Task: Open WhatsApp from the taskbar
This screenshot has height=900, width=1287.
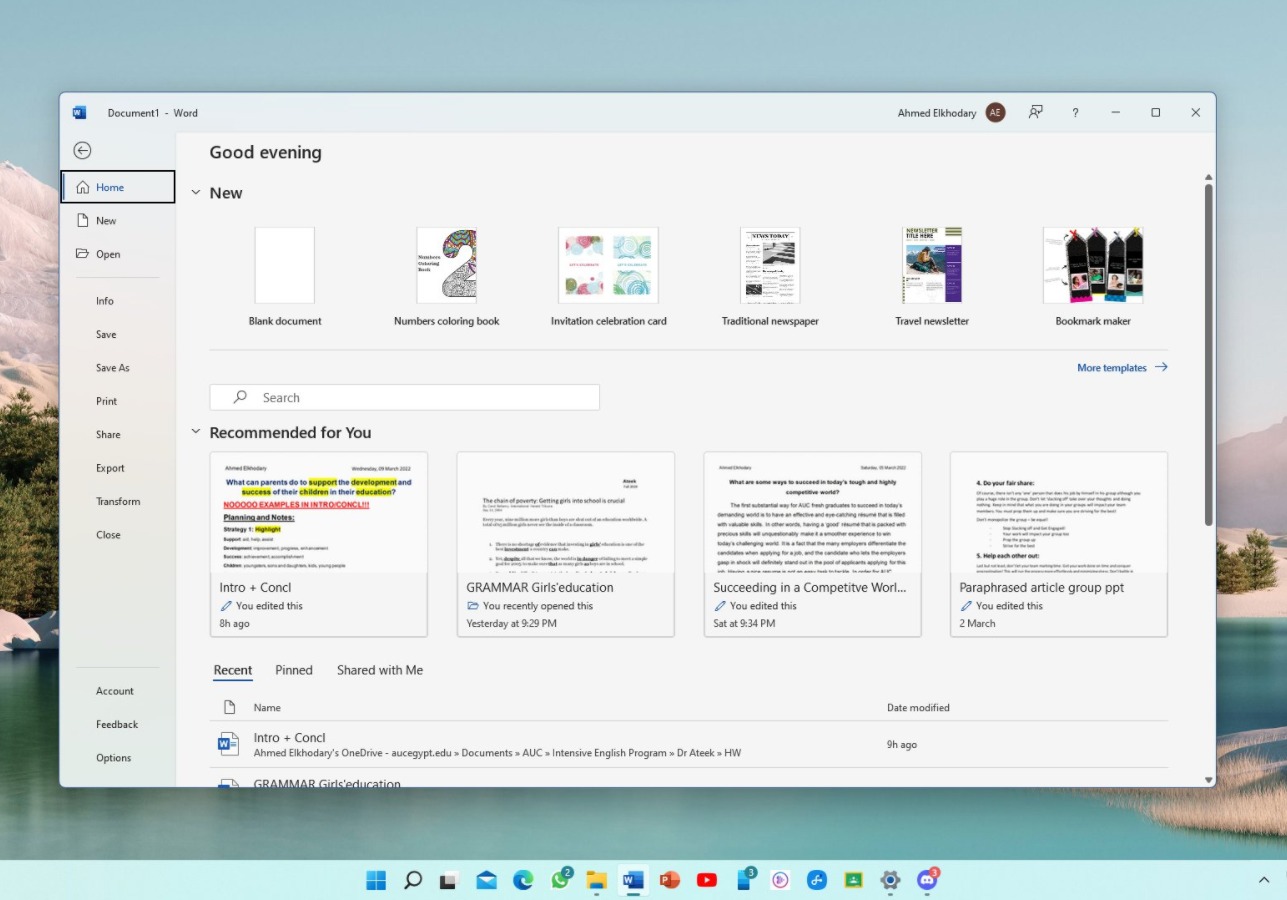Action: 560,880
